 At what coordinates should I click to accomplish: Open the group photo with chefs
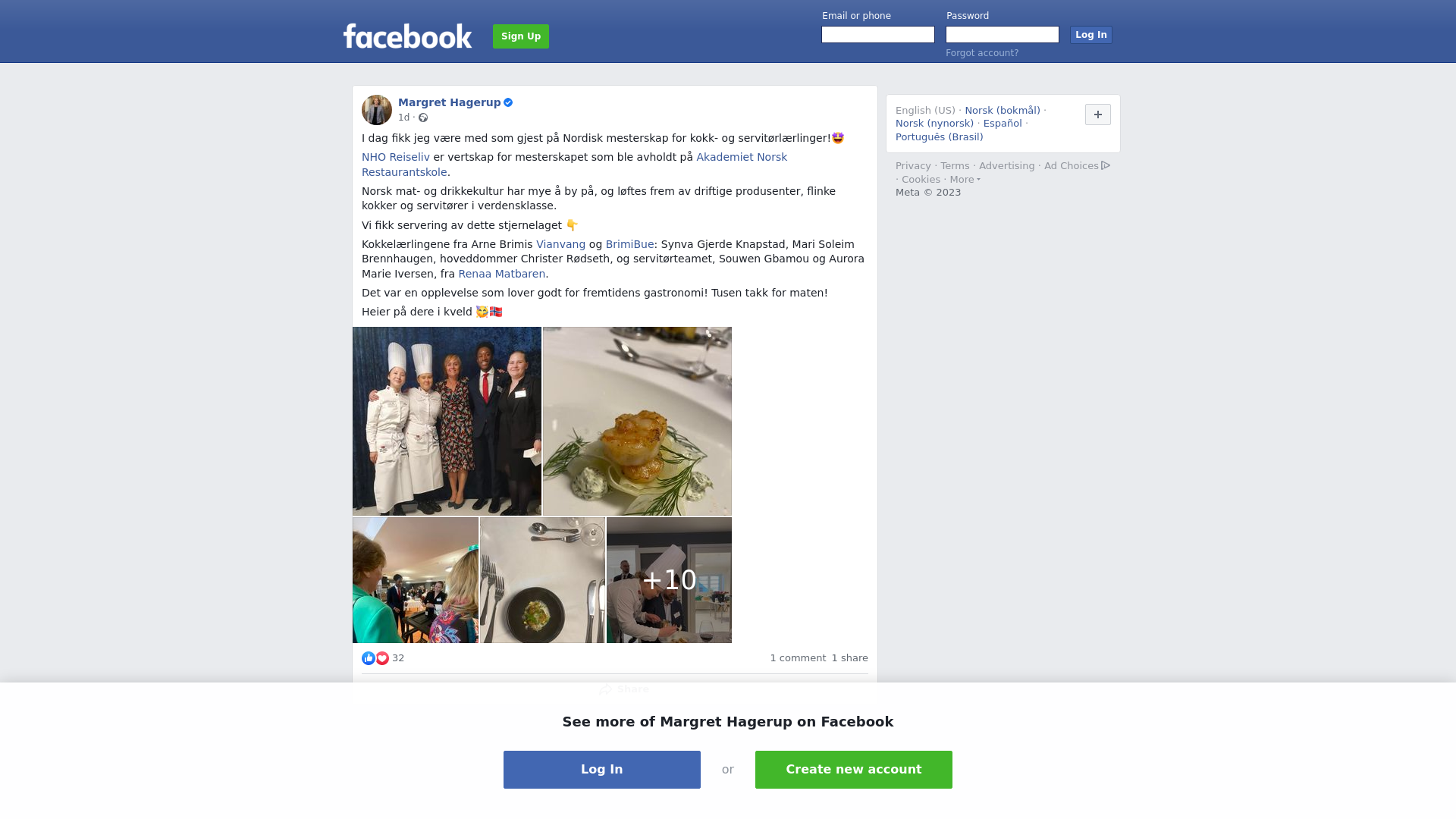coord(447,421)
